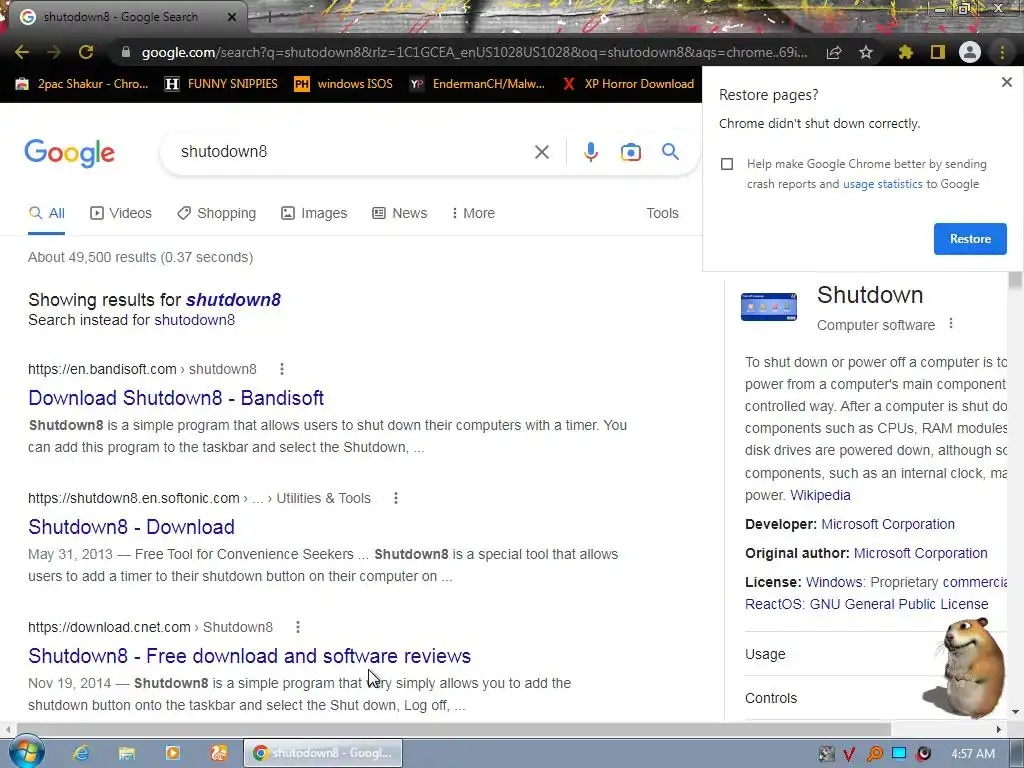1024x768 pixels.
Task: Open the file explorer taskbar icon
Action: click(127, 753)
